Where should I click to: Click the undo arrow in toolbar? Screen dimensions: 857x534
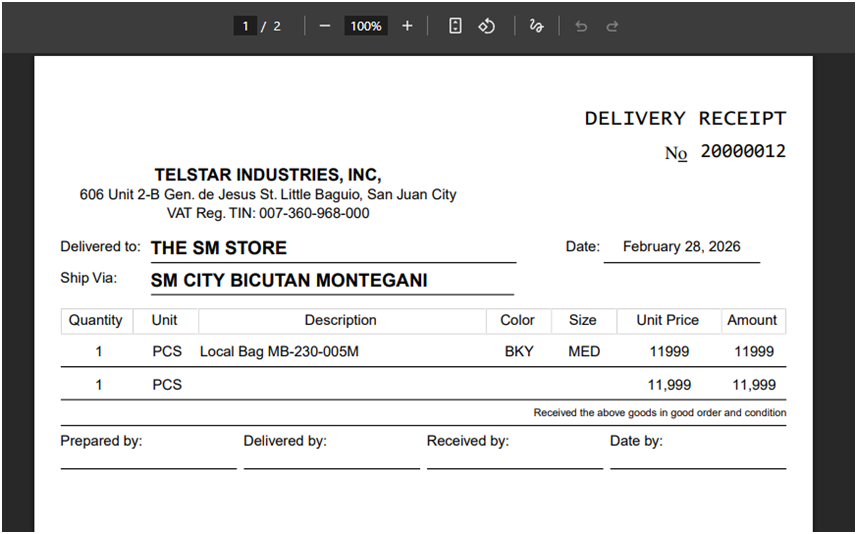[x=581, y=26]
